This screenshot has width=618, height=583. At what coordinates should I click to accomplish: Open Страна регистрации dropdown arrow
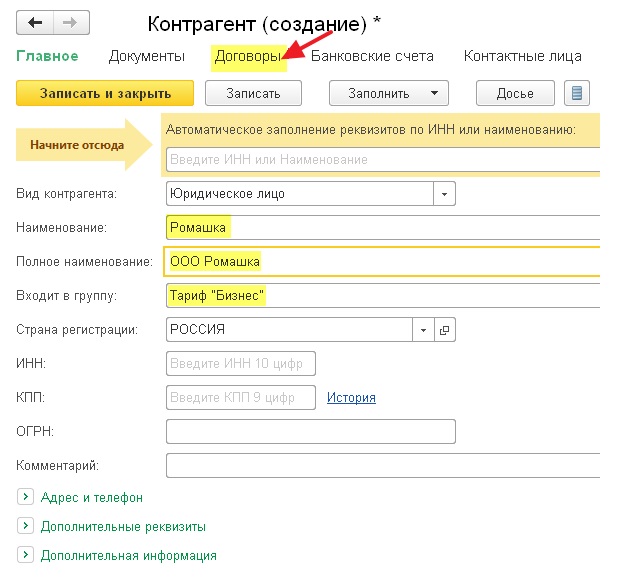click(x=423, y=330)
